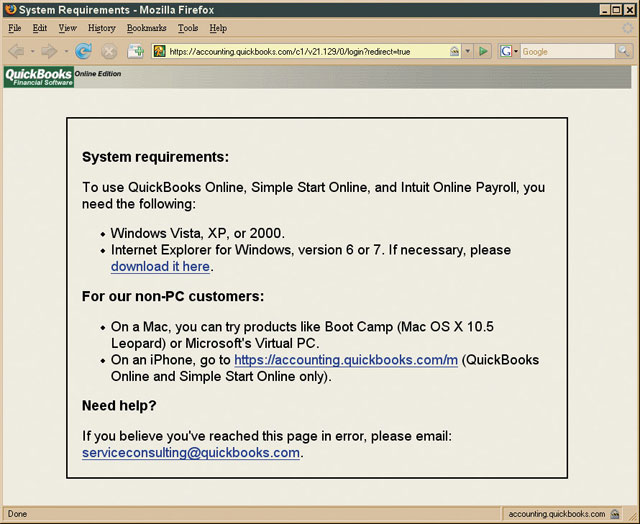
Task: Open the Edit menu
Action: [x=40, y=28]
